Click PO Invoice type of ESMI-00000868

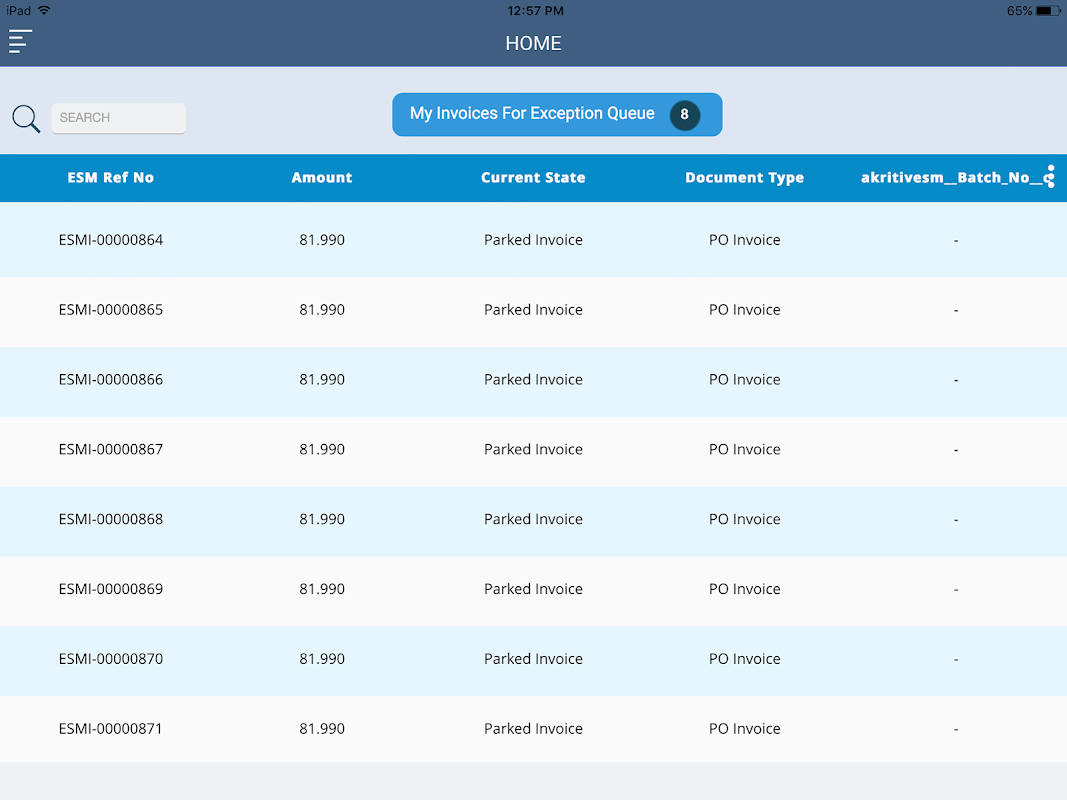[x=744, y=520]
